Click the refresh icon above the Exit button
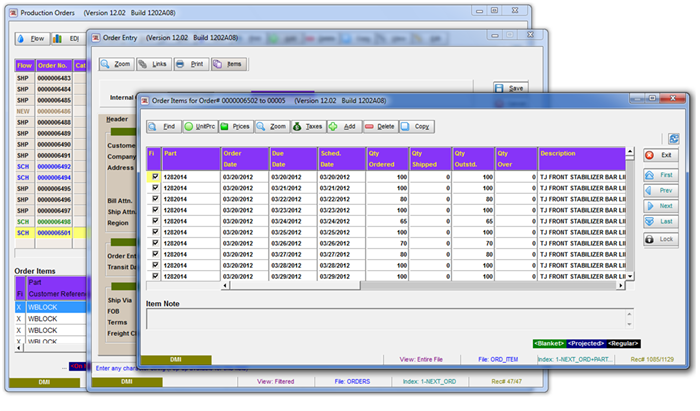Image resolution: width=700 pixels, height=411 pixels. coord(674,139)
